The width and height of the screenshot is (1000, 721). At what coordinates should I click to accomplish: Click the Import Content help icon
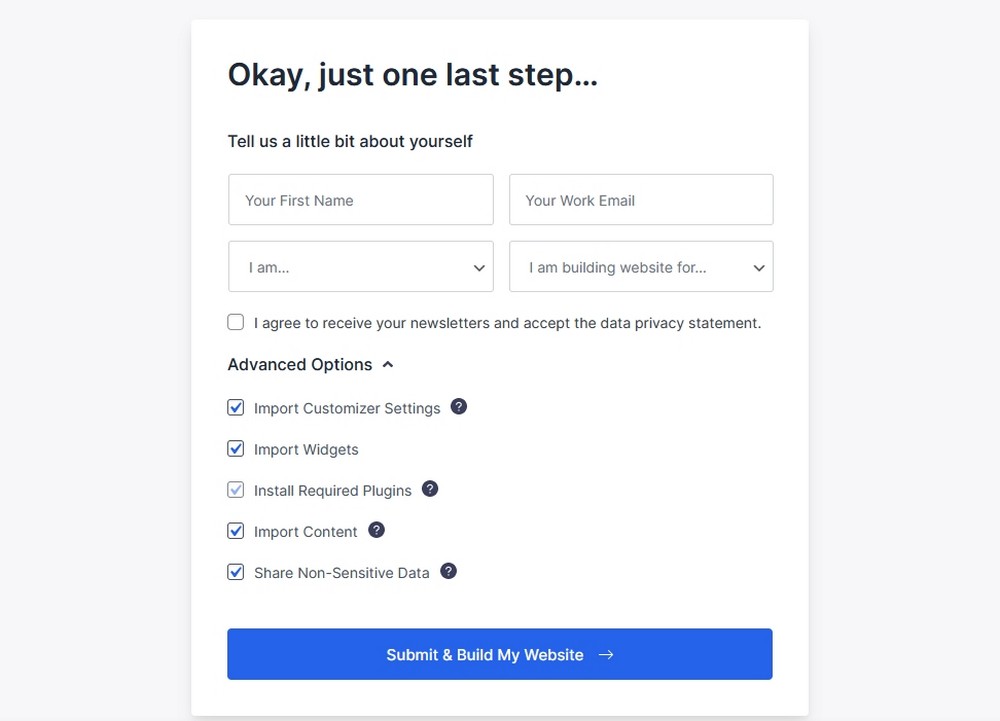(376, 530)
